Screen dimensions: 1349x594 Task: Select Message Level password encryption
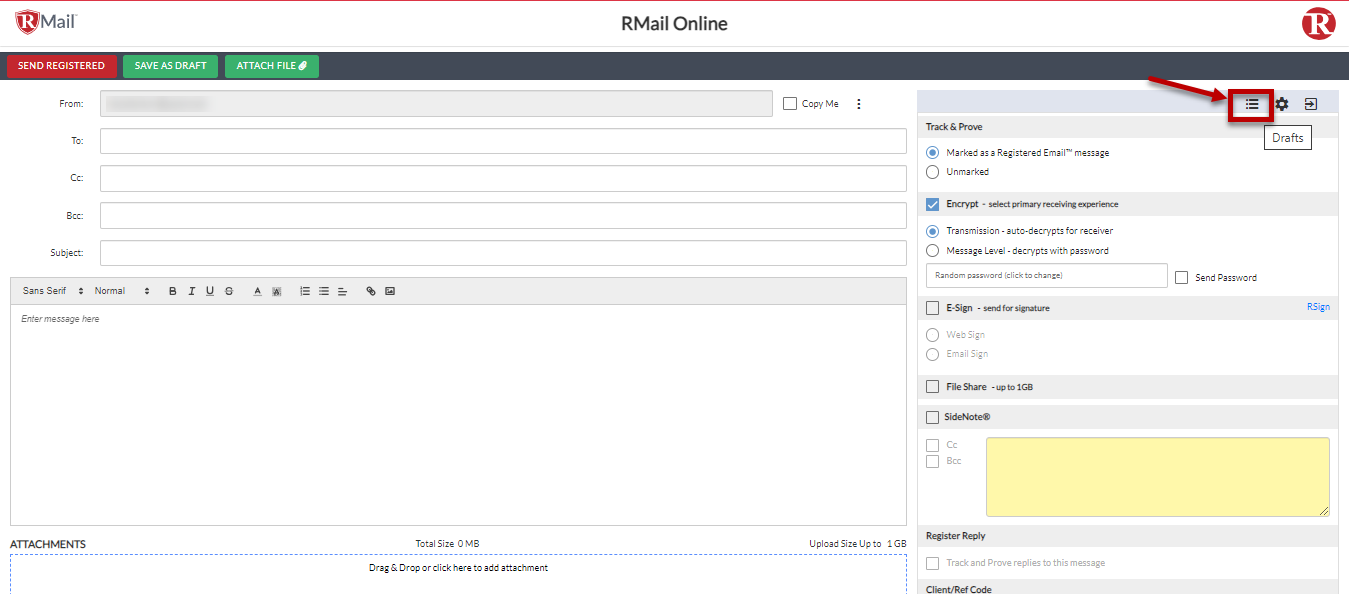coord(932,251)
